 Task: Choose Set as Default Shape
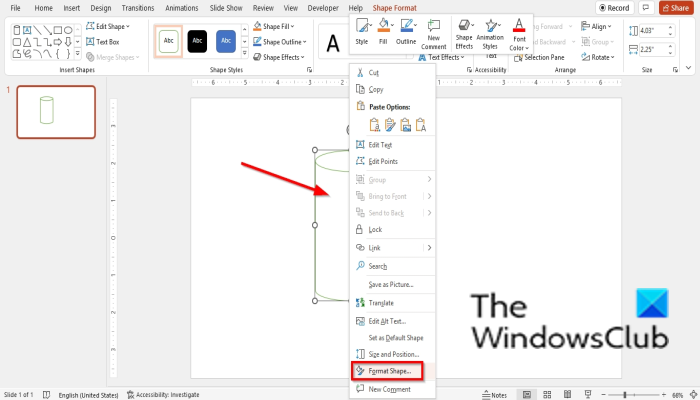coord(393,338)
